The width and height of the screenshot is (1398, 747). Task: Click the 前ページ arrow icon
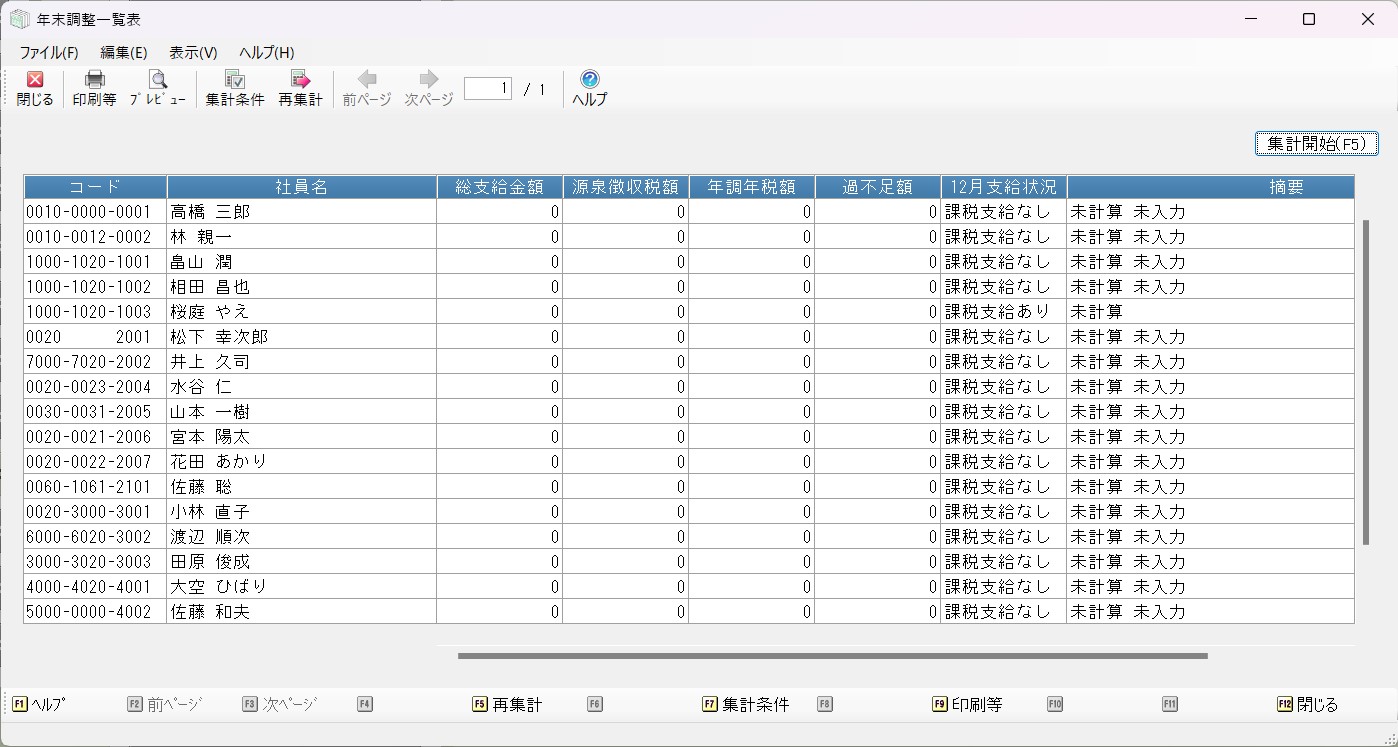click(367, 80)
